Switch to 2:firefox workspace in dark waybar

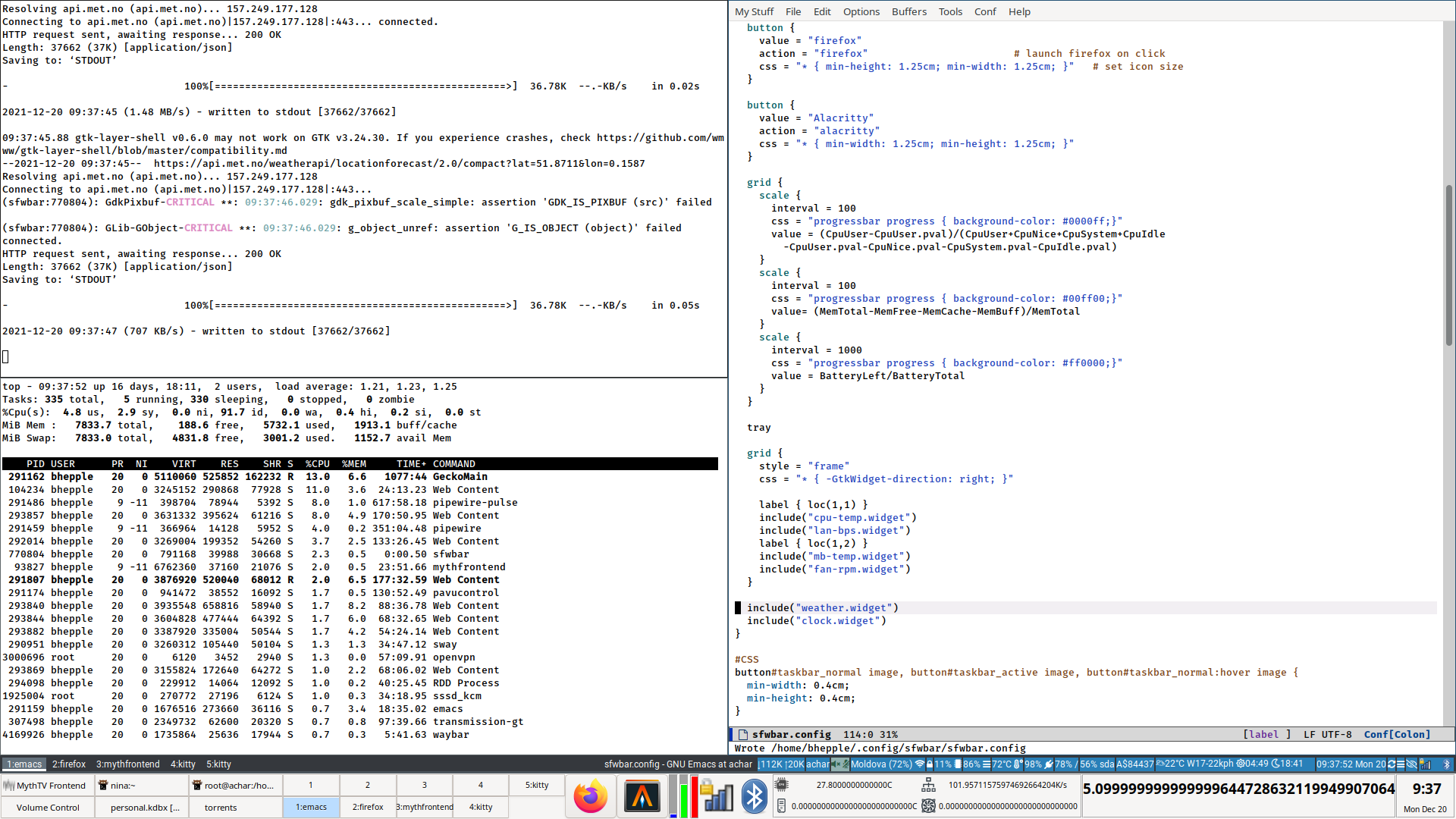point(69,764)
